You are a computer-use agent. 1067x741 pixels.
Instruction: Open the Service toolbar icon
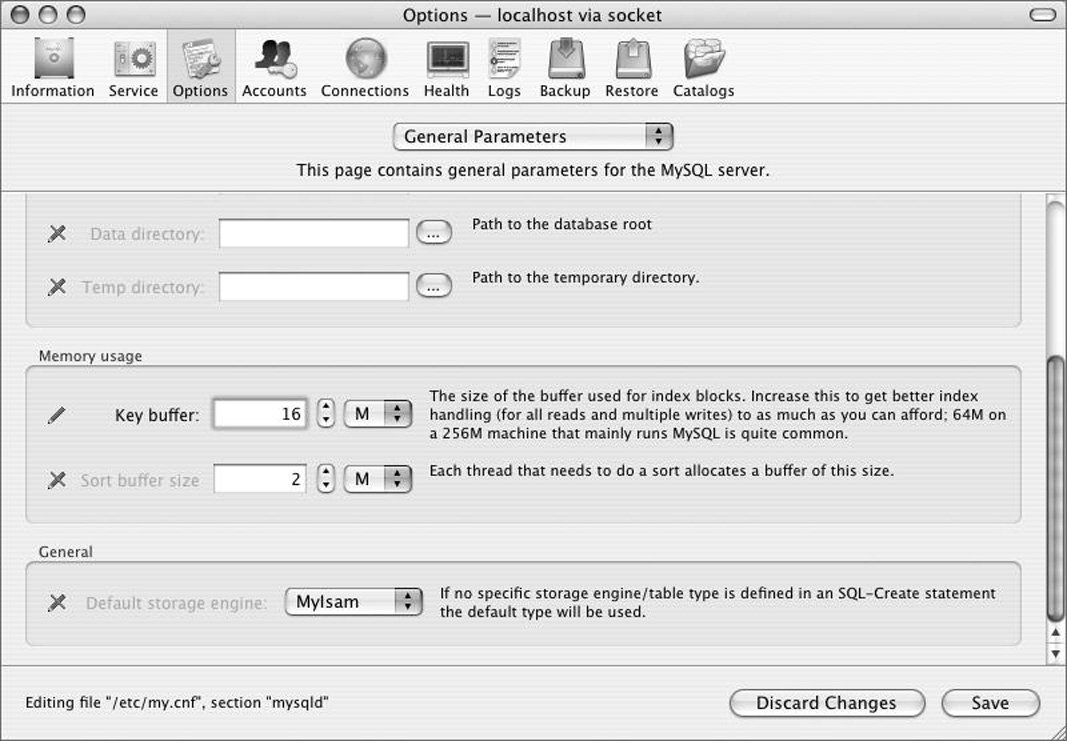133,68
